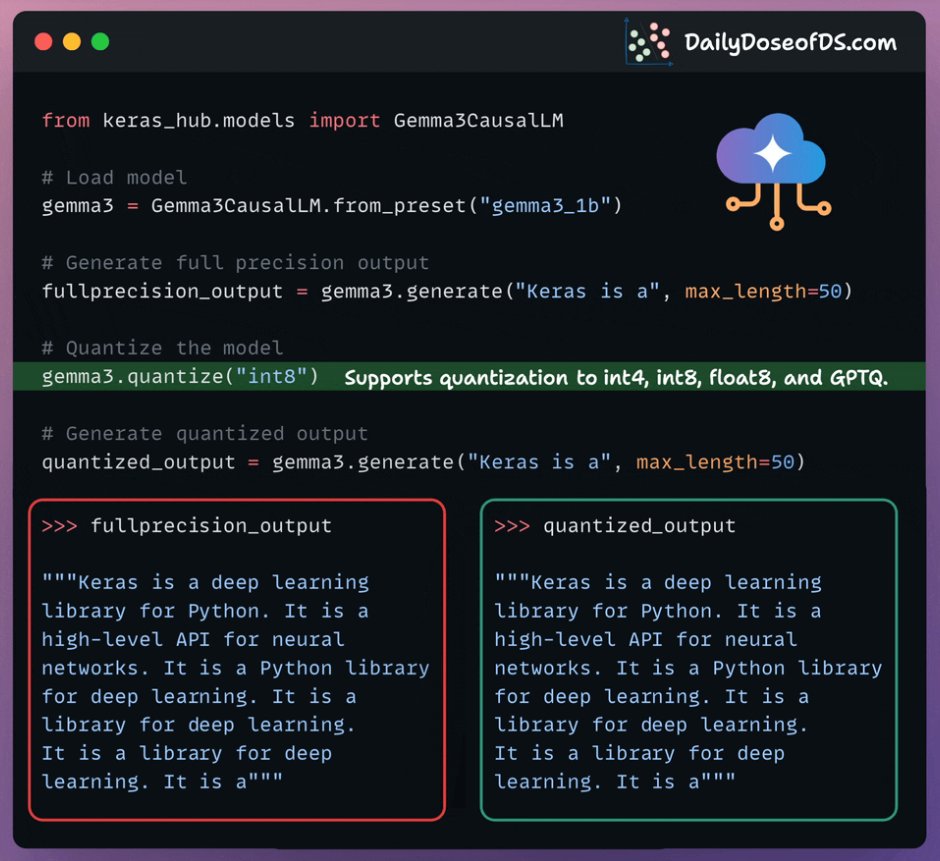
Task: Click the yellow minimize window dot
Action: [x=72, y=42]
